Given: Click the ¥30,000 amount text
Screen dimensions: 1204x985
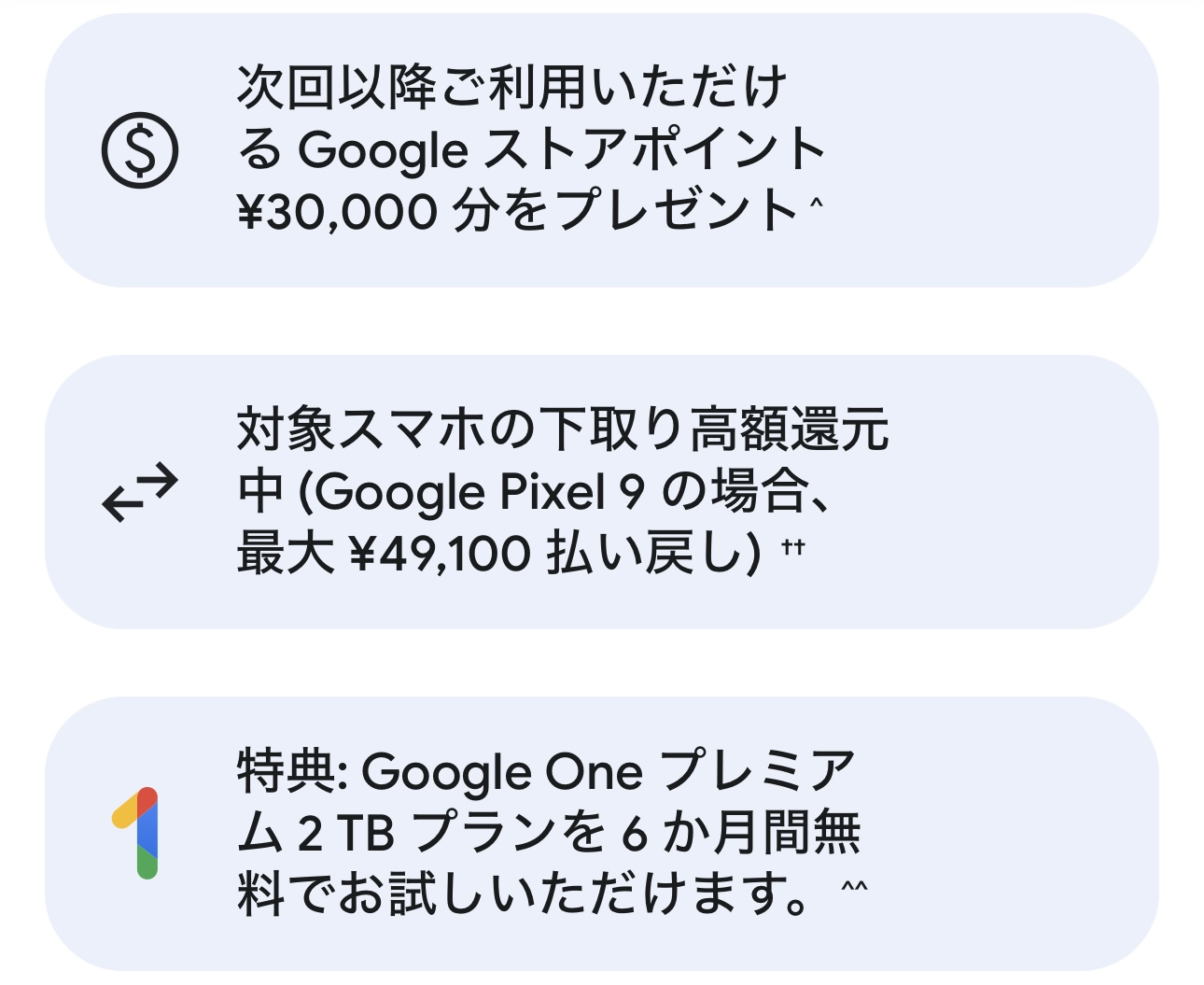Looking at the screenshot, I should (x=337, y=211).
